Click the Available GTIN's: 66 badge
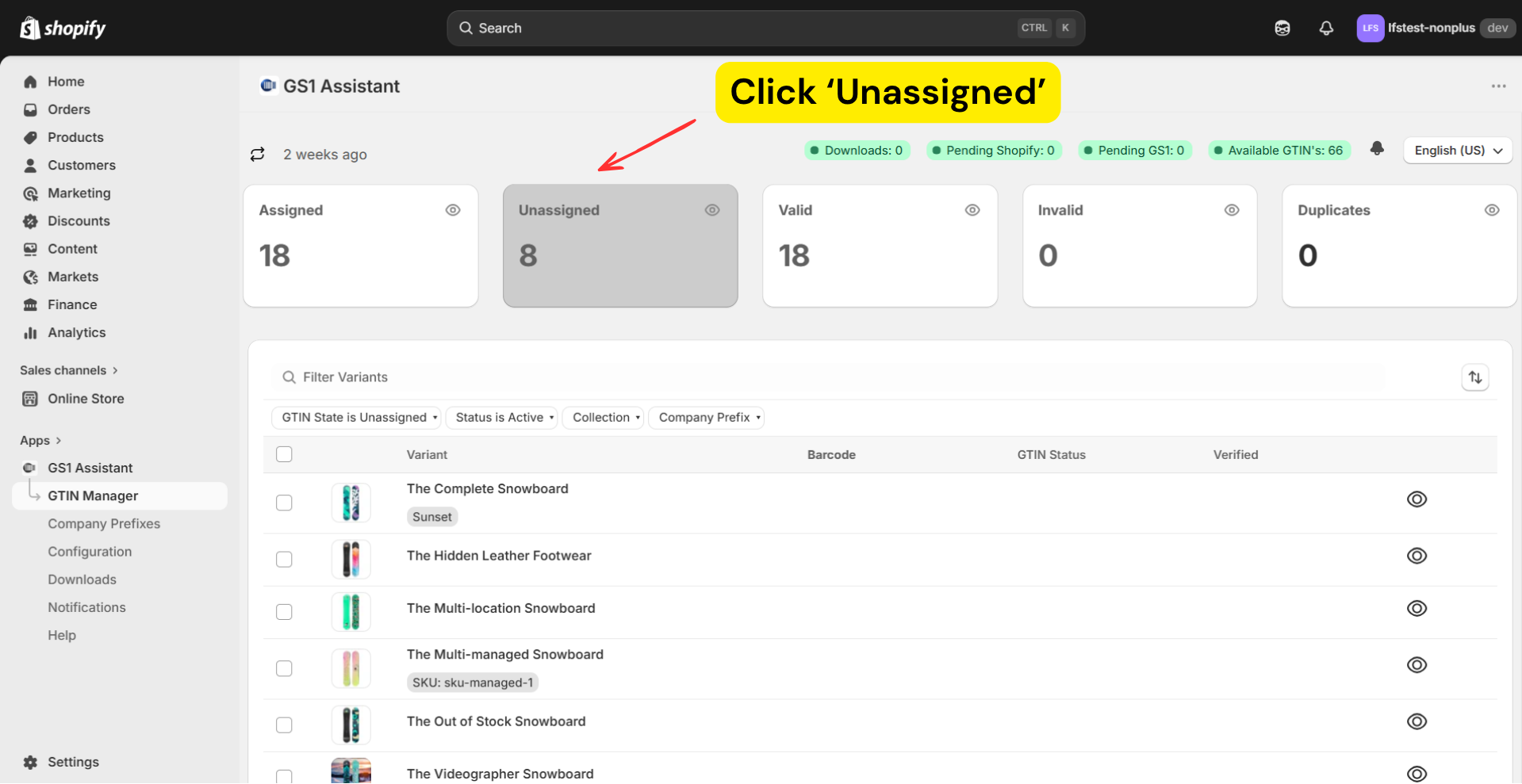Screen dimensions: 1522x784 click(1279, 150)
